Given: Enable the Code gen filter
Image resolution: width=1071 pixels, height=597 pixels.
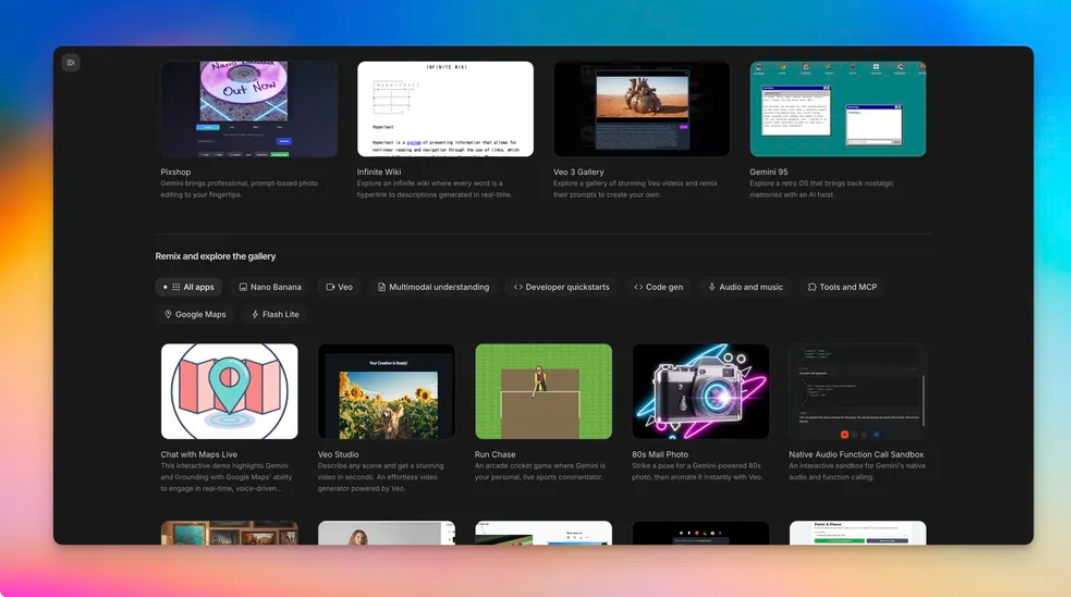Looking at the screenshot, I should point(660,287).
